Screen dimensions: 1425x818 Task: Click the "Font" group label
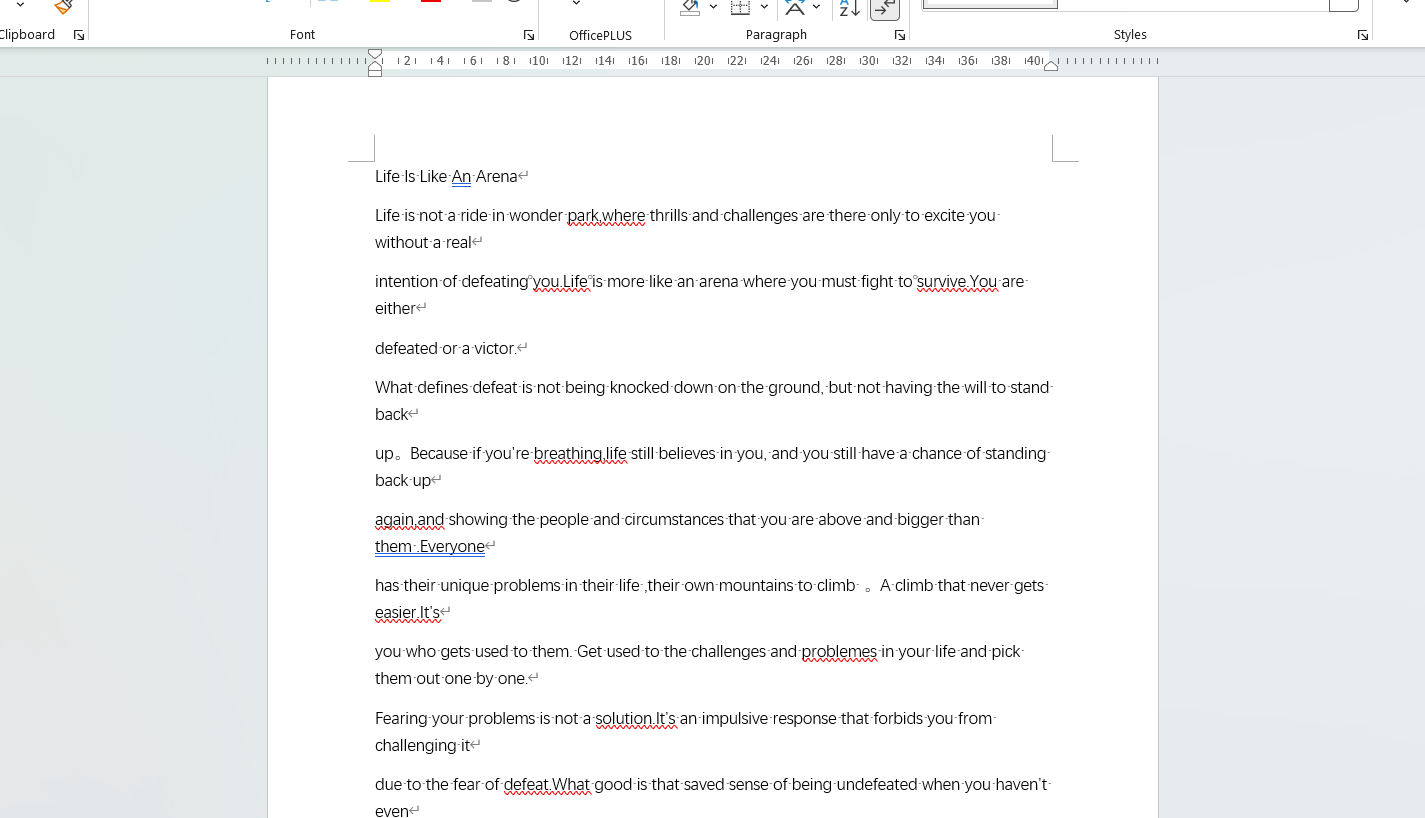click(x=302, y=35)
